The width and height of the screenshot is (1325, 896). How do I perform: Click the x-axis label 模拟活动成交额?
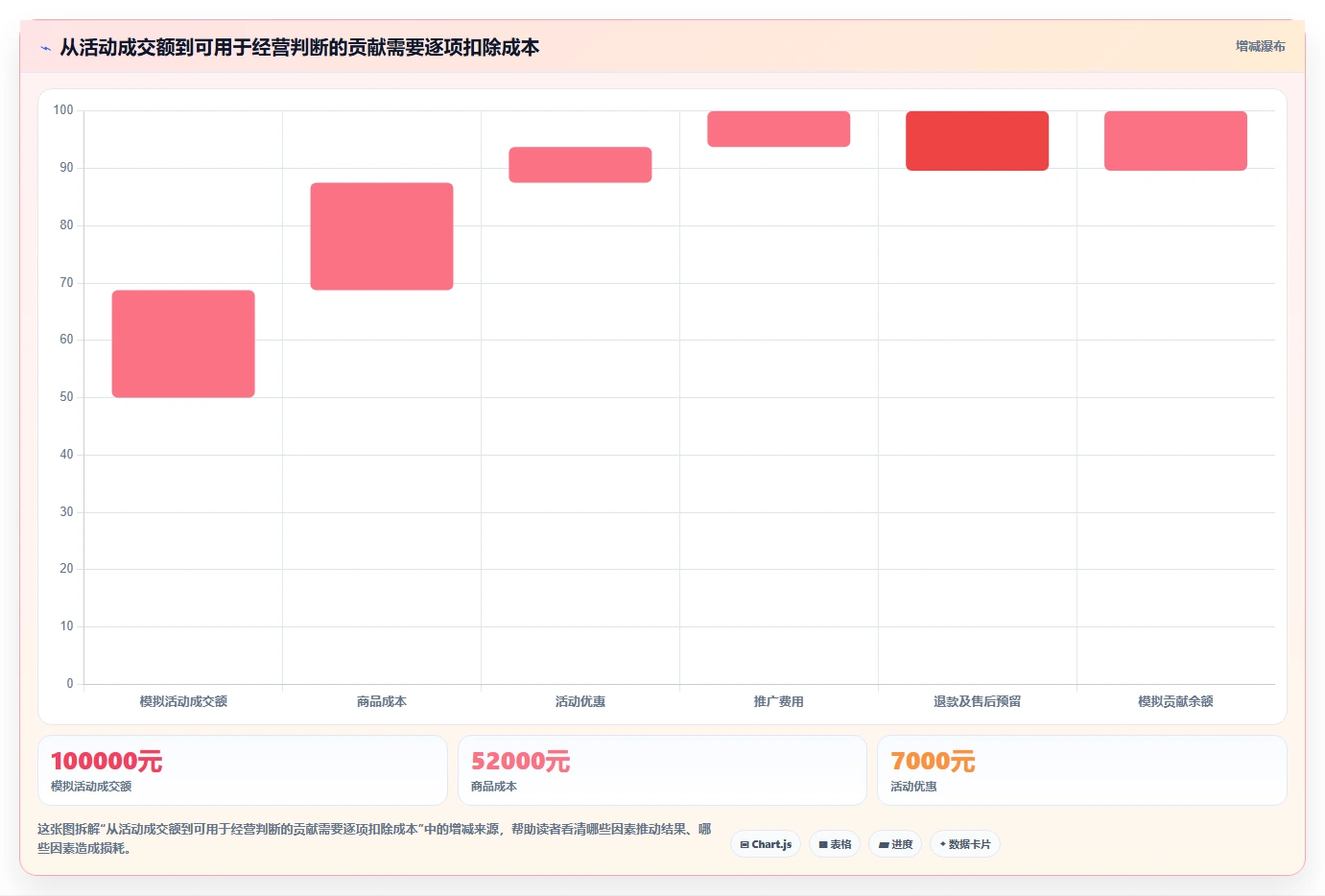[183, 701]
